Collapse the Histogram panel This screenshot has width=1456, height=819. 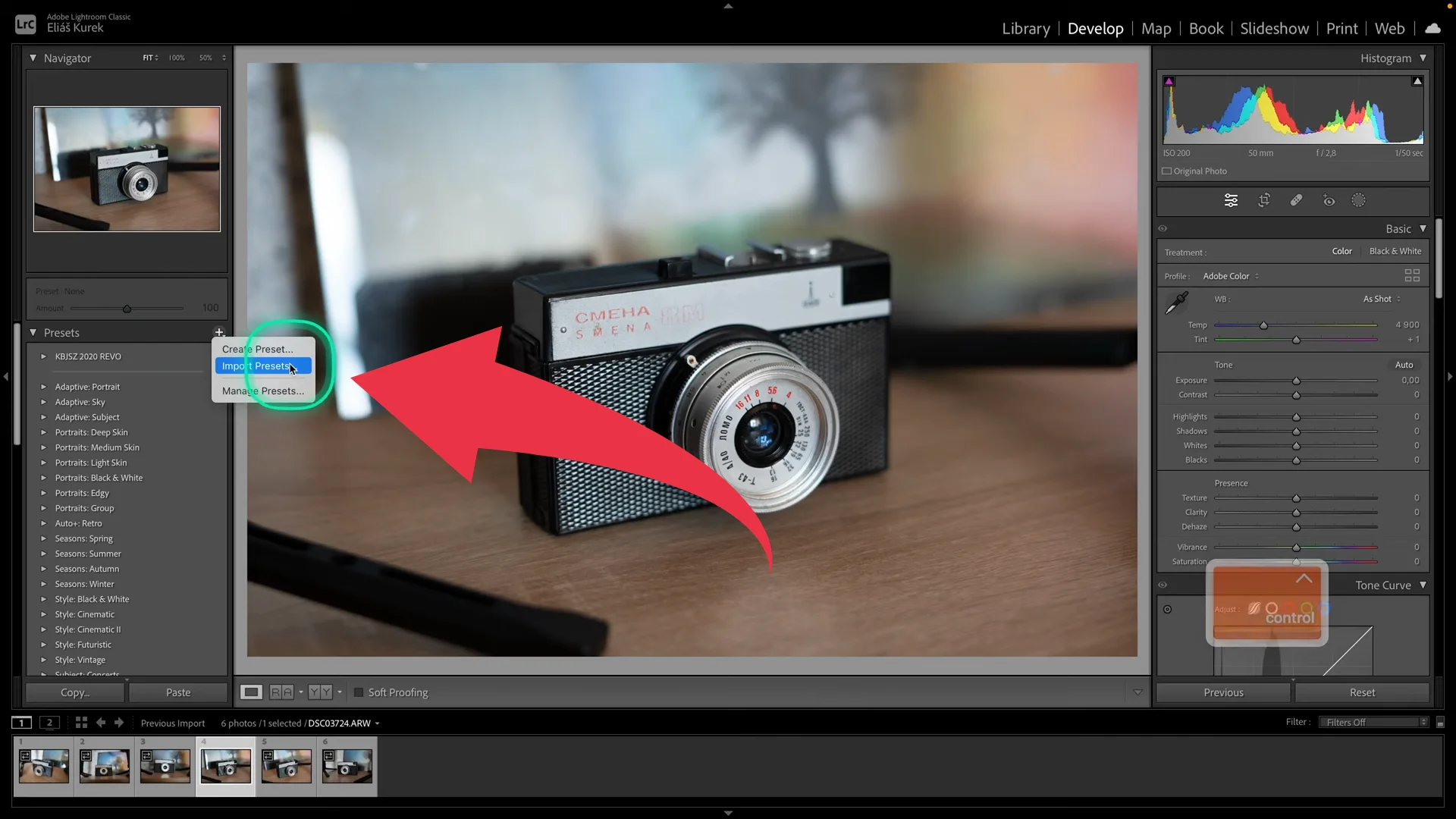(x=1424, y=58)
